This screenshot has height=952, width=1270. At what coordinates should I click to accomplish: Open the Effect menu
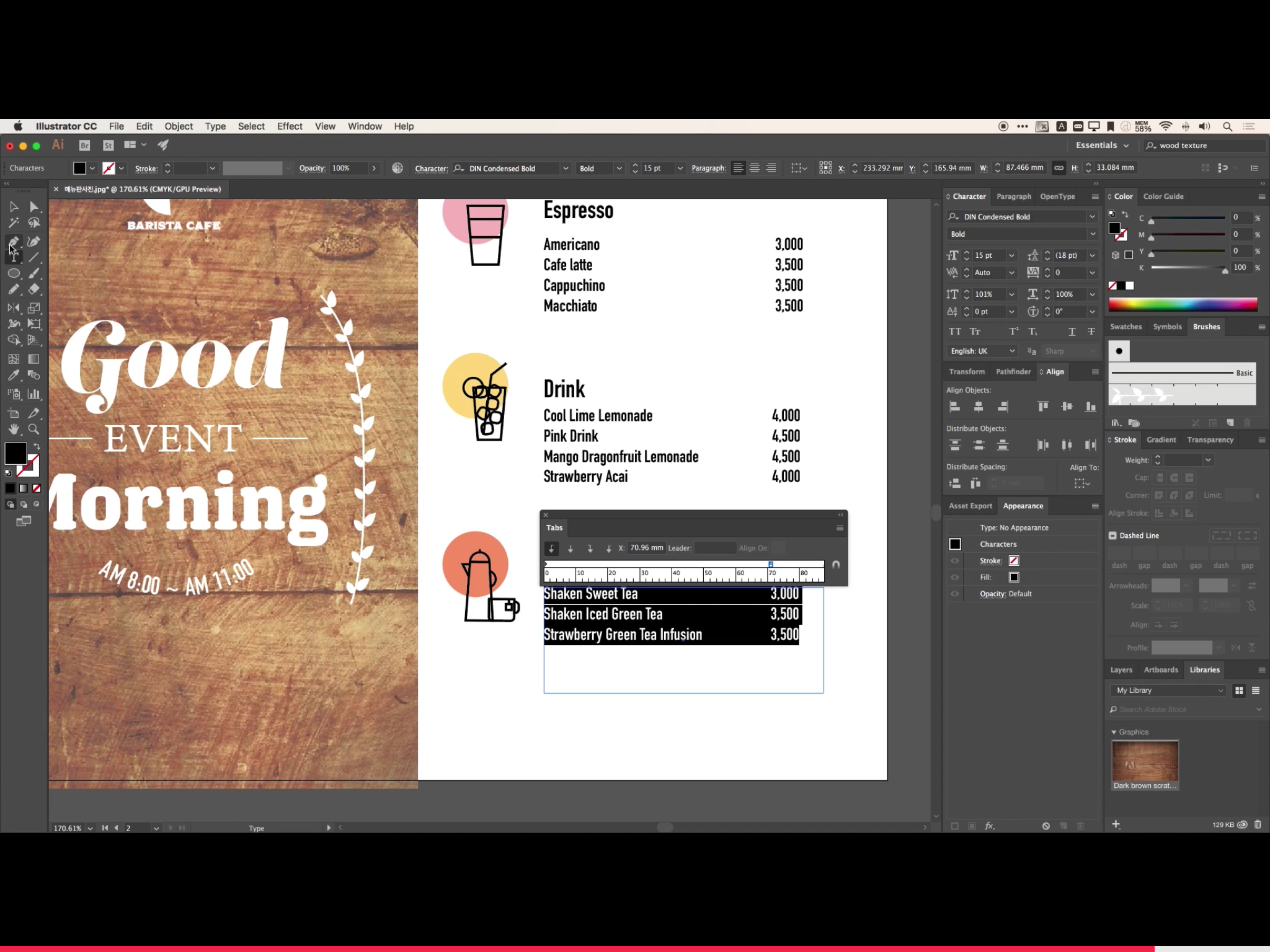pyautogui.click(x=290, y=126)
